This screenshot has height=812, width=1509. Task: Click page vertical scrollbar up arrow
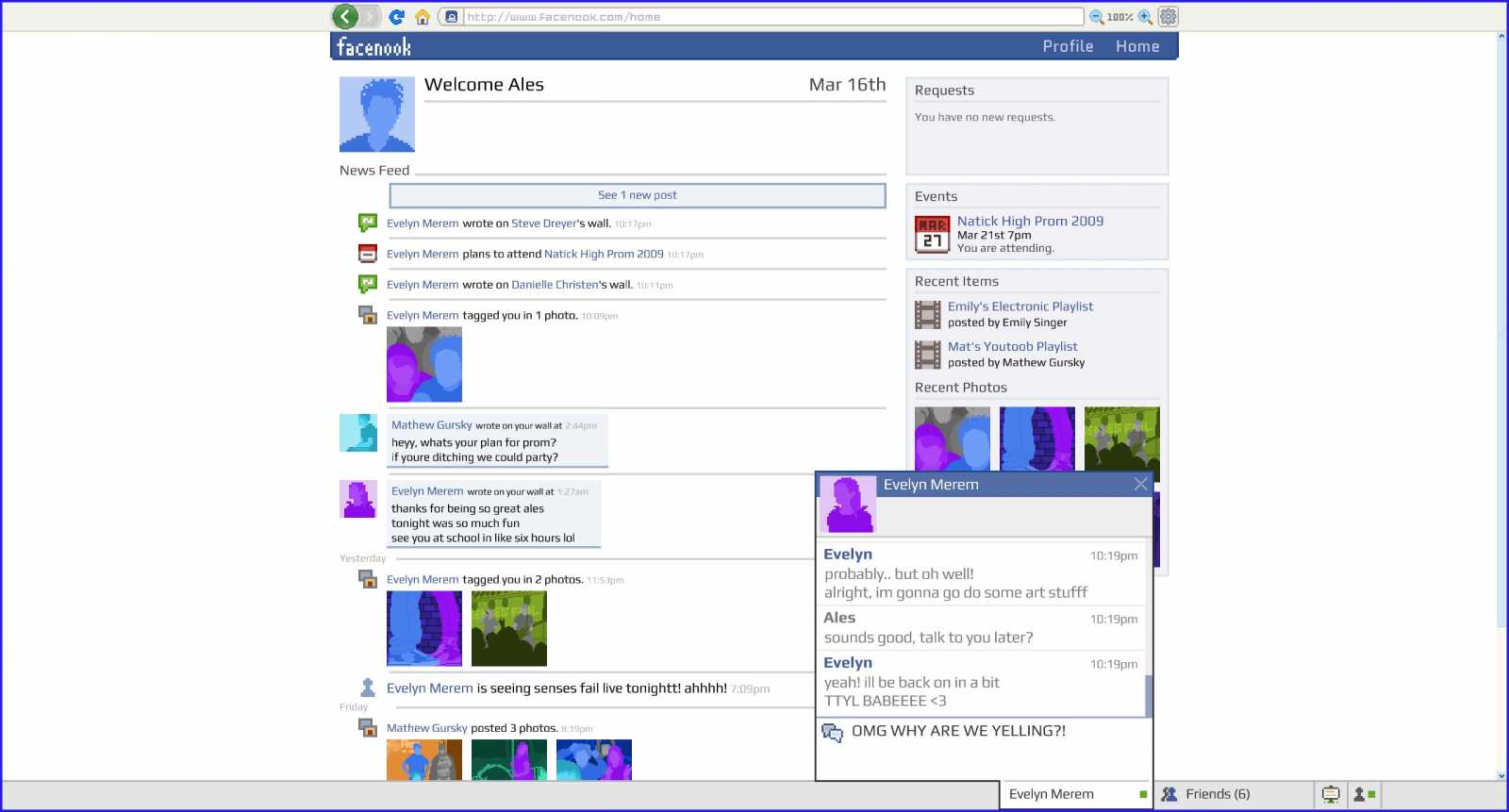pyautogui.click(x=1501, y=37)
